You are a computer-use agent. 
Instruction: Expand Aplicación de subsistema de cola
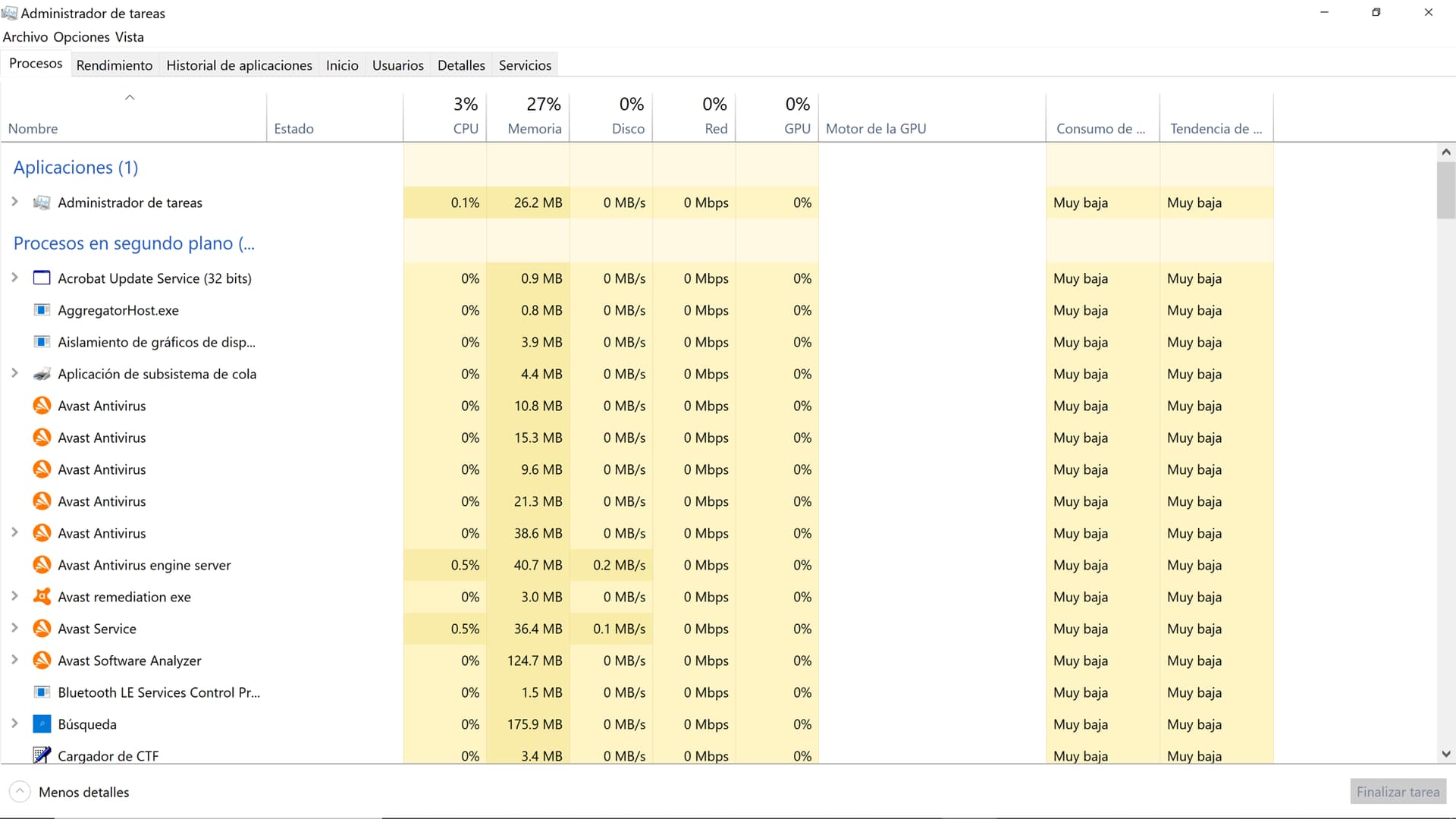coord(14,373)
